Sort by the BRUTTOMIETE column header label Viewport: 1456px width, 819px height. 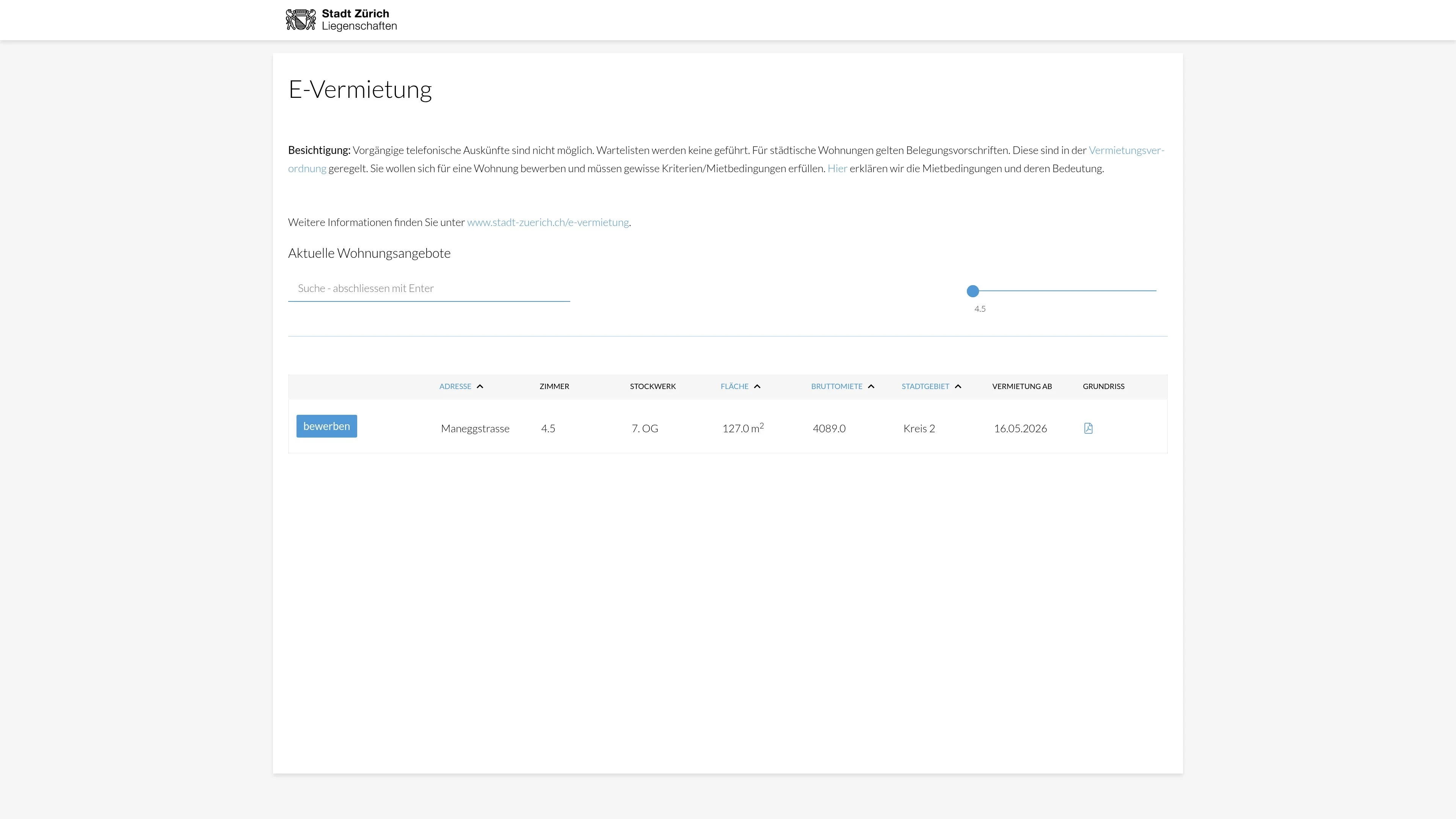click(836, 387)
